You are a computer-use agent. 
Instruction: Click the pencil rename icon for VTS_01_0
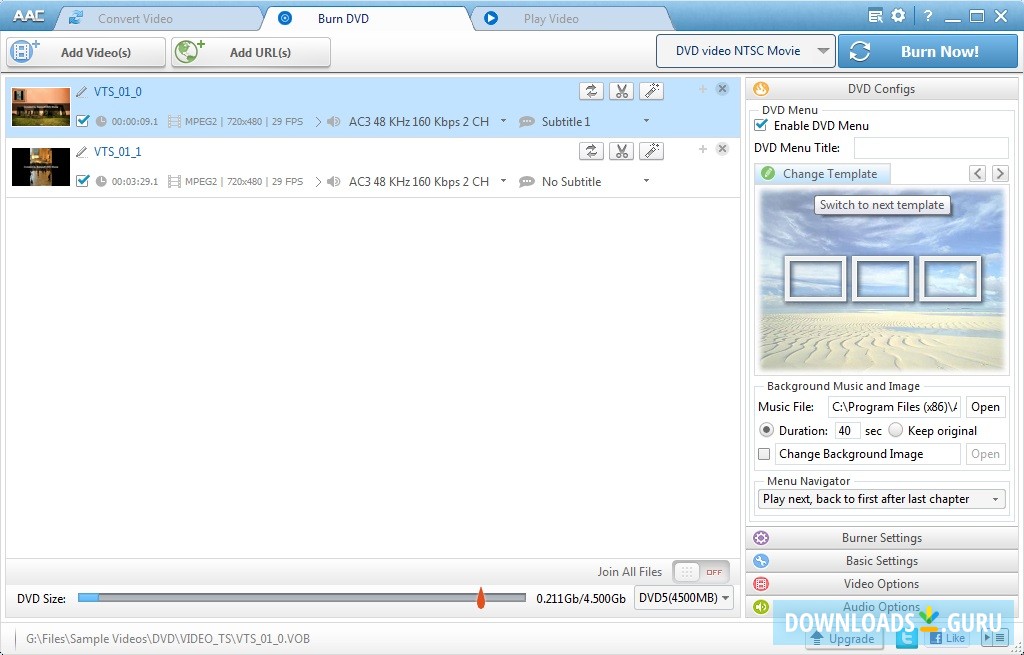point(82,92)
